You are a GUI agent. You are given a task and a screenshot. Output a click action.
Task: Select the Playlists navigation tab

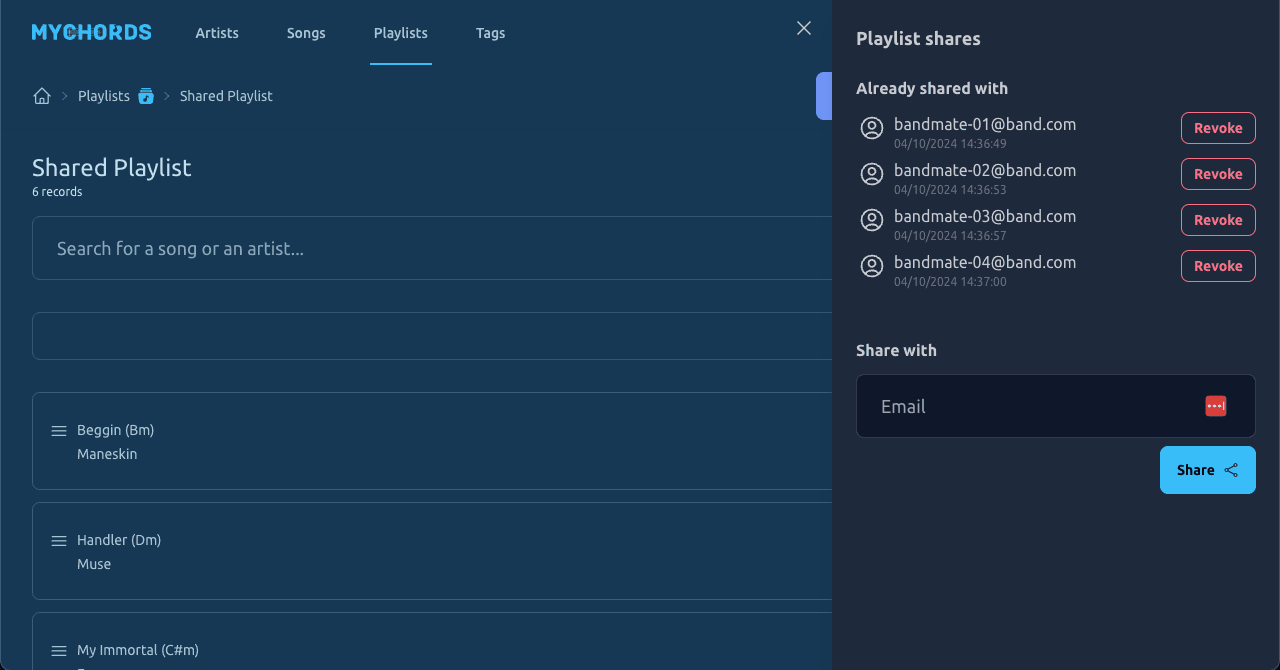[x=401, y=33]
